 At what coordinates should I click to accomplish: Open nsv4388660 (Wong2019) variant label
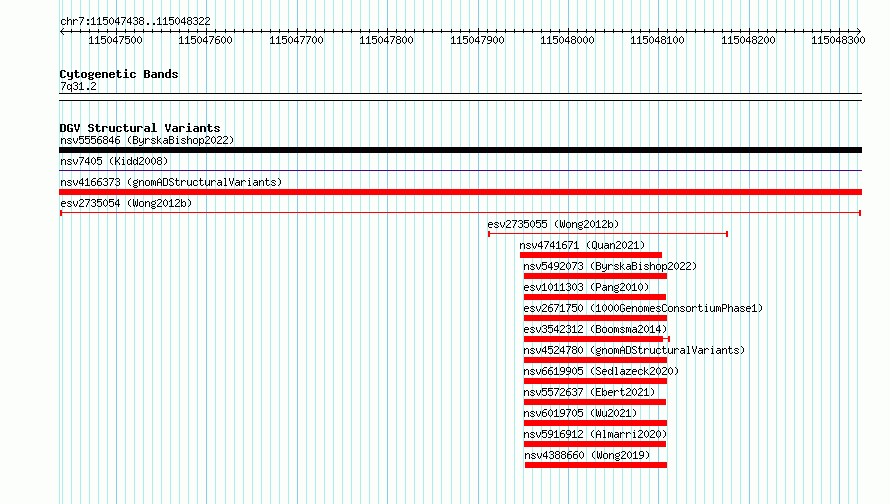587,455
